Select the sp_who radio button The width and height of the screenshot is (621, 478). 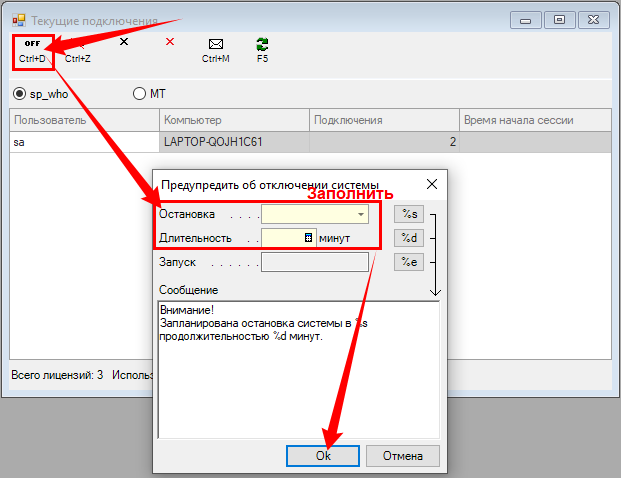[x=20, y=94]
